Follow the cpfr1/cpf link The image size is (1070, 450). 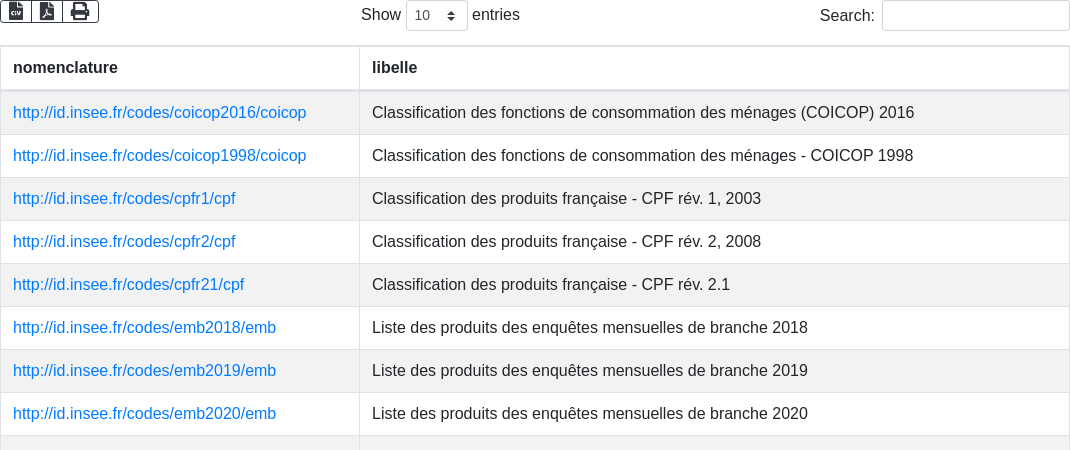tap(124, 199)
